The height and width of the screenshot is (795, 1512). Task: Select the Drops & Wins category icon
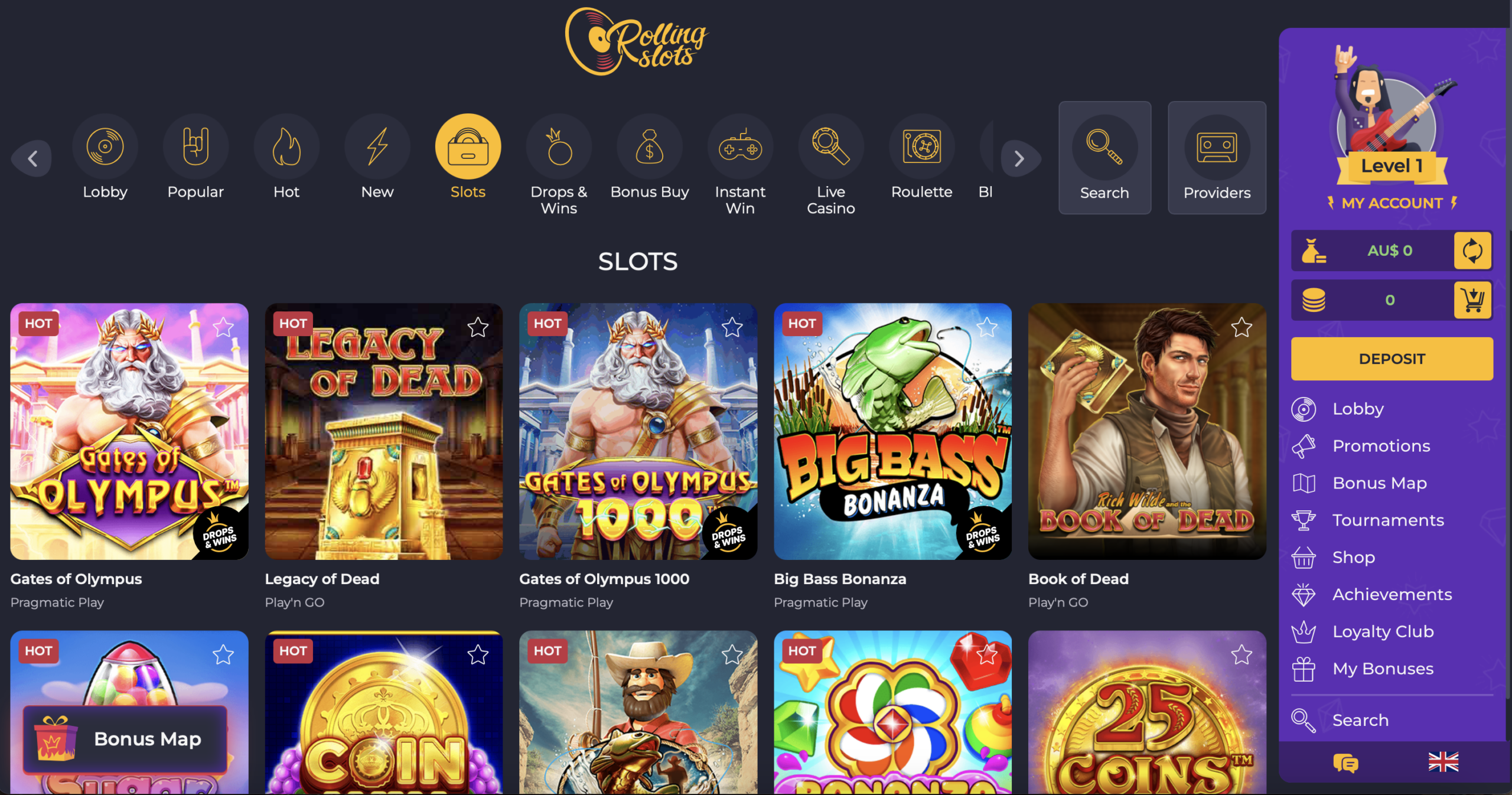[x=559, y=146]
